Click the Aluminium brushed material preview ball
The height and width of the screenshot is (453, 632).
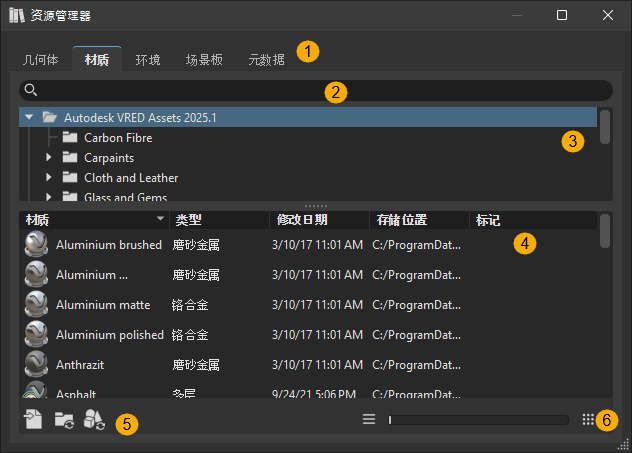click(36, 244)
